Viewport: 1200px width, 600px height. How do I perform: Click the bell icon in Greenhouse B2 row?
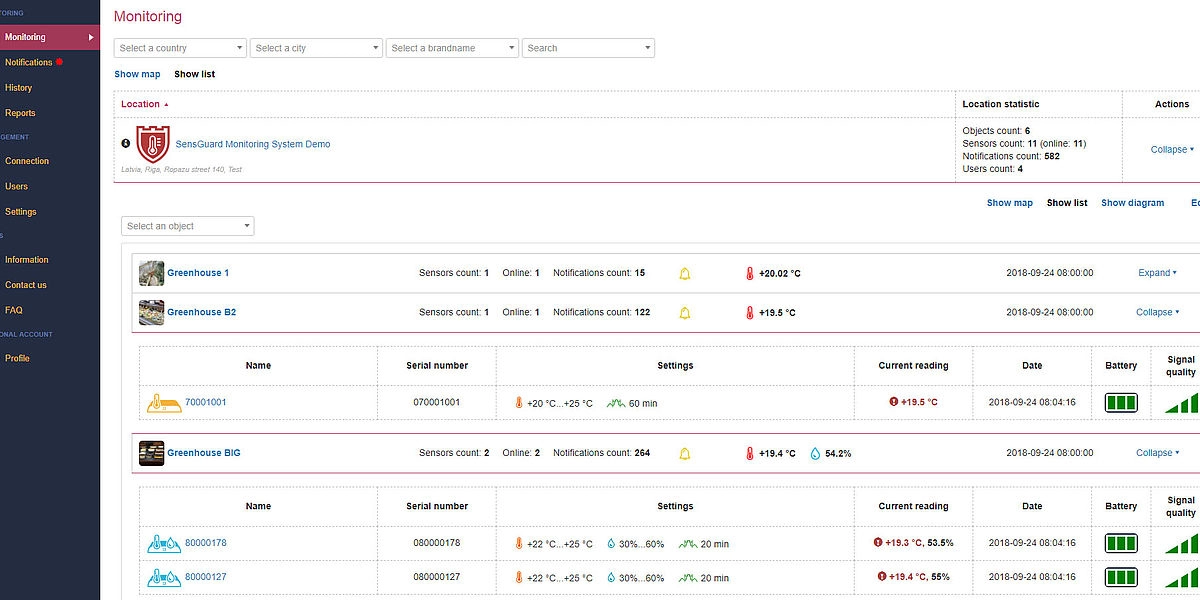685,312
